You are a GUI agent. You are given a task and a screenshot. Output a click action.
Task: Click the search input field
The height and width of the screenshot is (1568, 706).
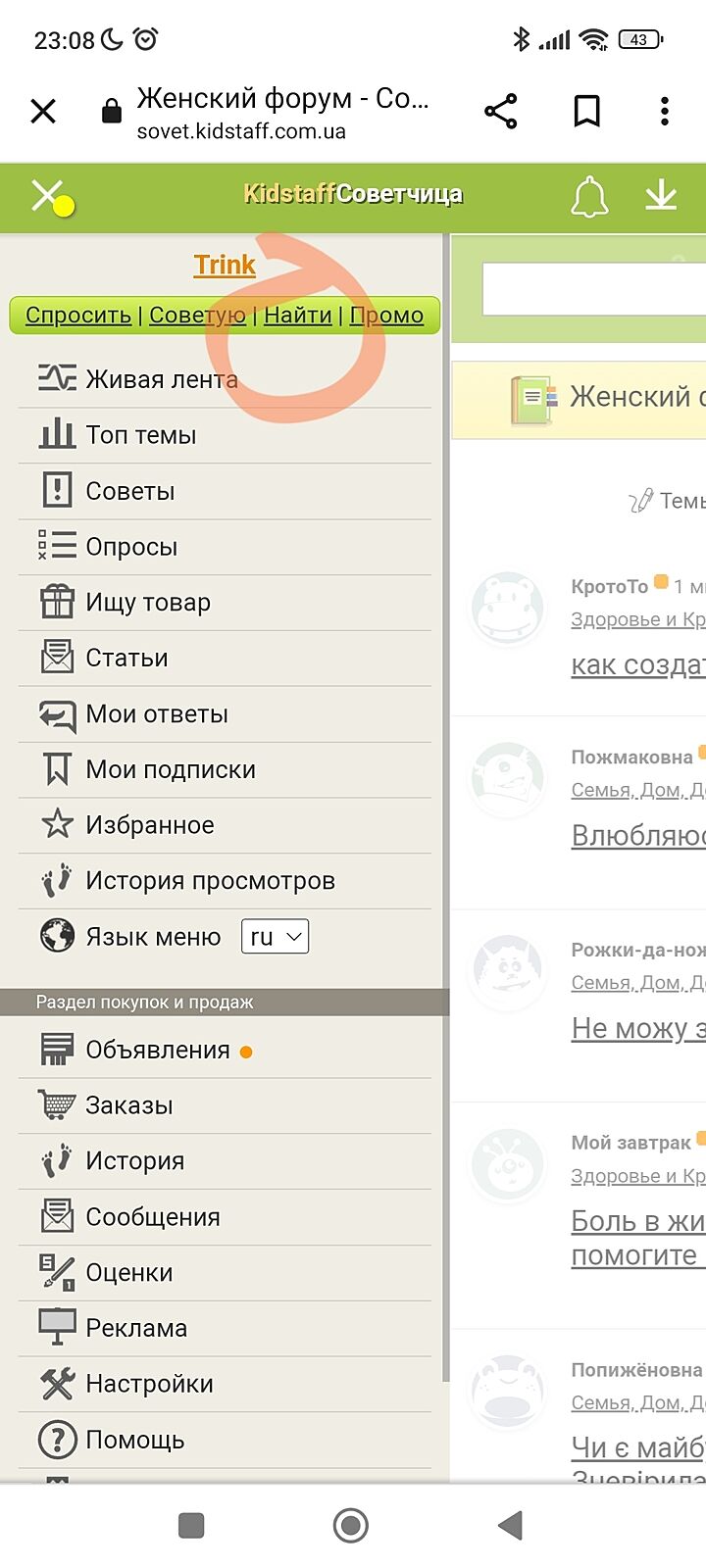click(593, 289)
